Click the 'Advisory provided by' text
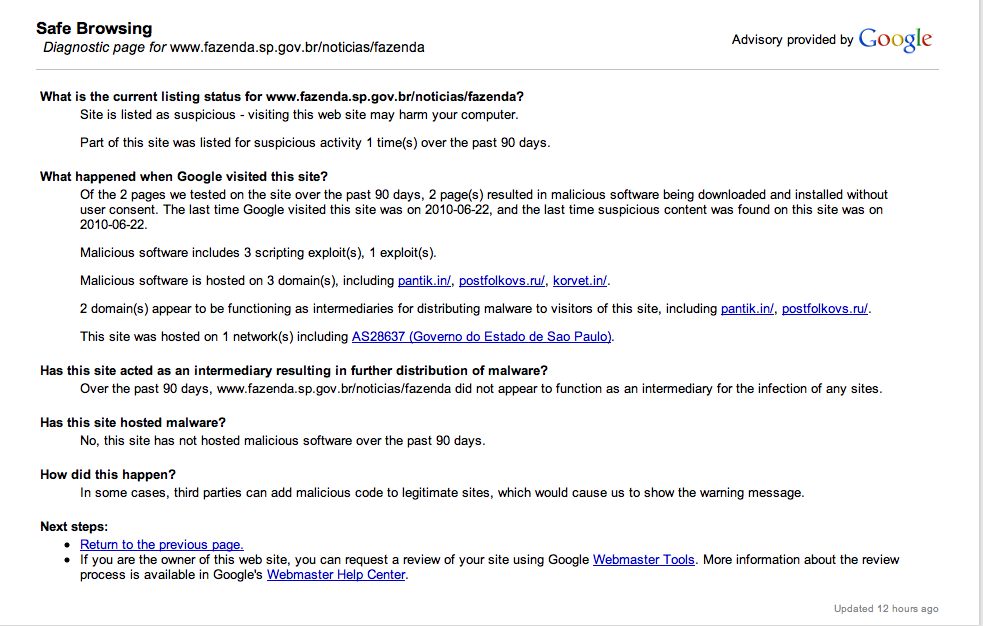This screenshot has width=983, height=626. 792,40
